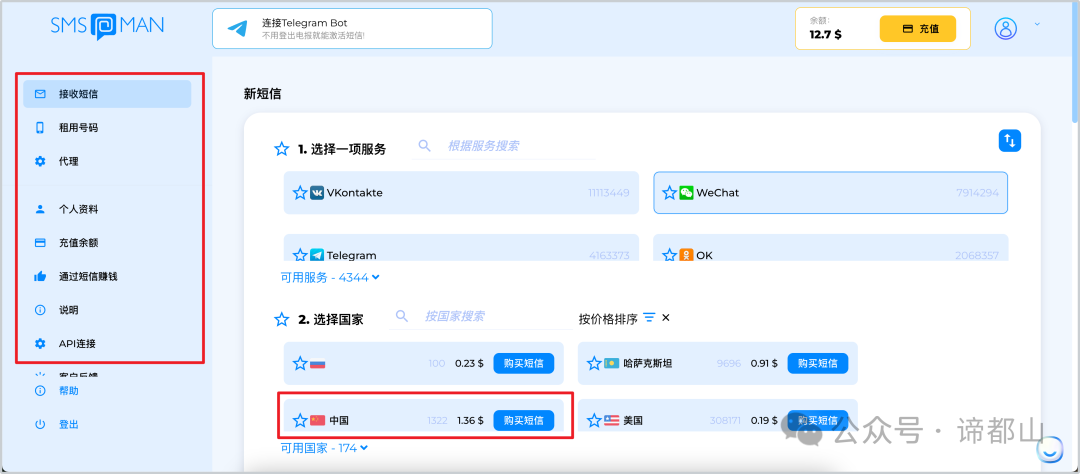
Task: Select 充值余额 in the sidebar
Action: pyautogui.click(x=78, y=243)
